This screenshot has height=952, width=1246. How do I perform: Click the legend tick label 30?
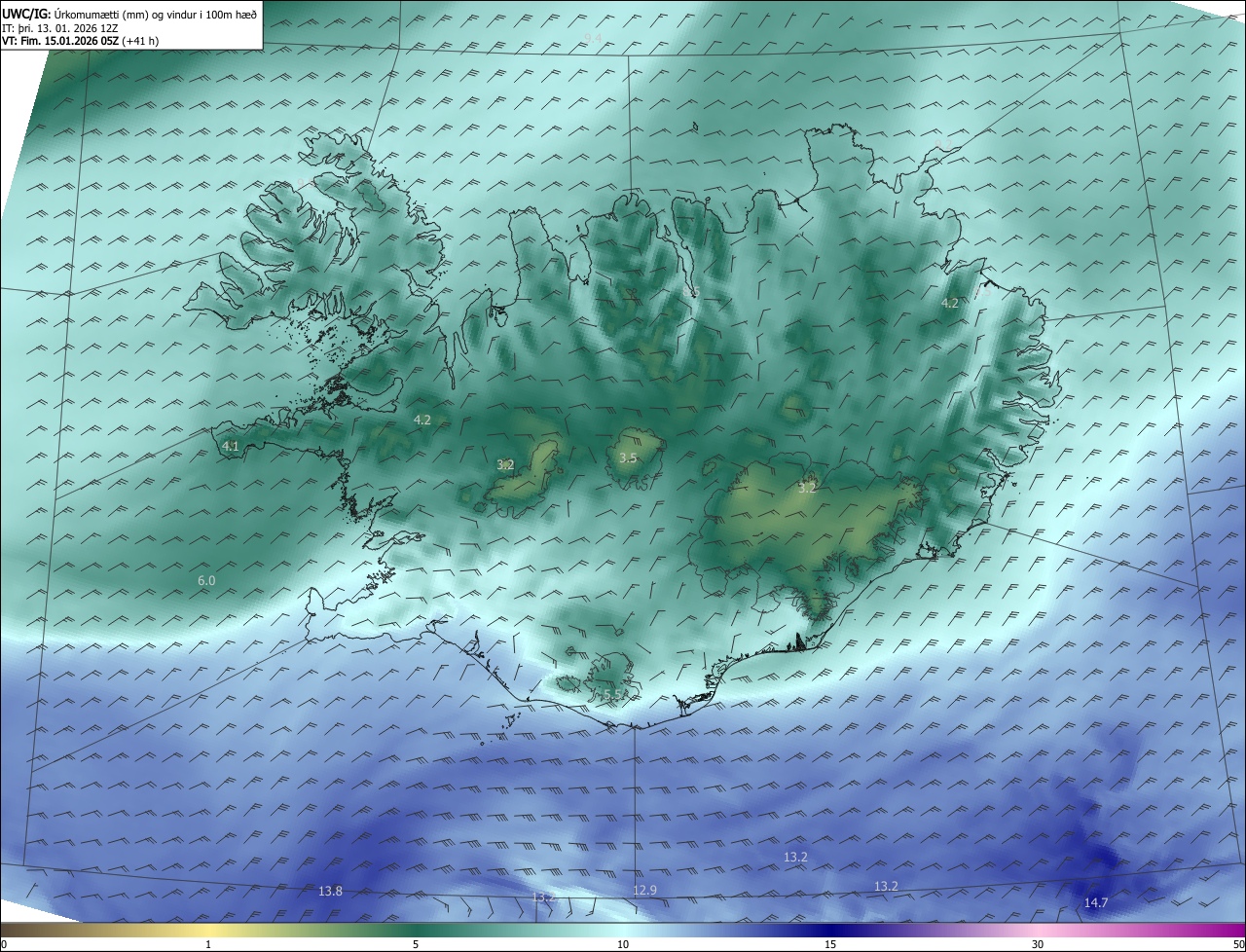click(x=1038, y=945)
